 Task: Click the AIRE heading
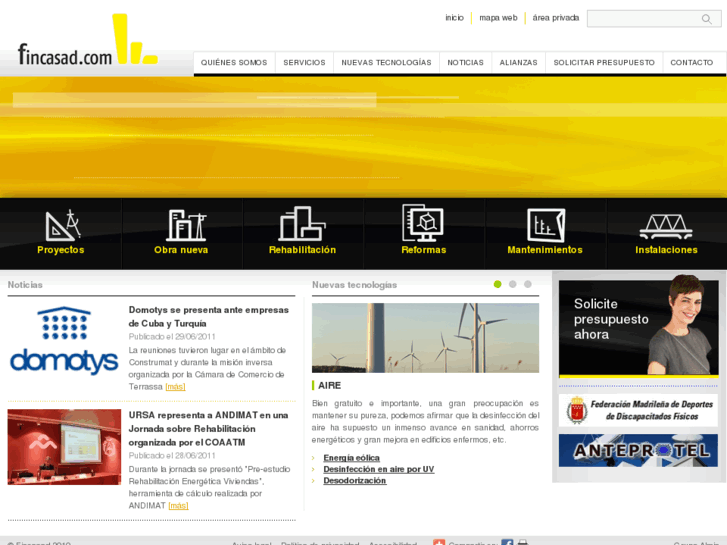330,385
